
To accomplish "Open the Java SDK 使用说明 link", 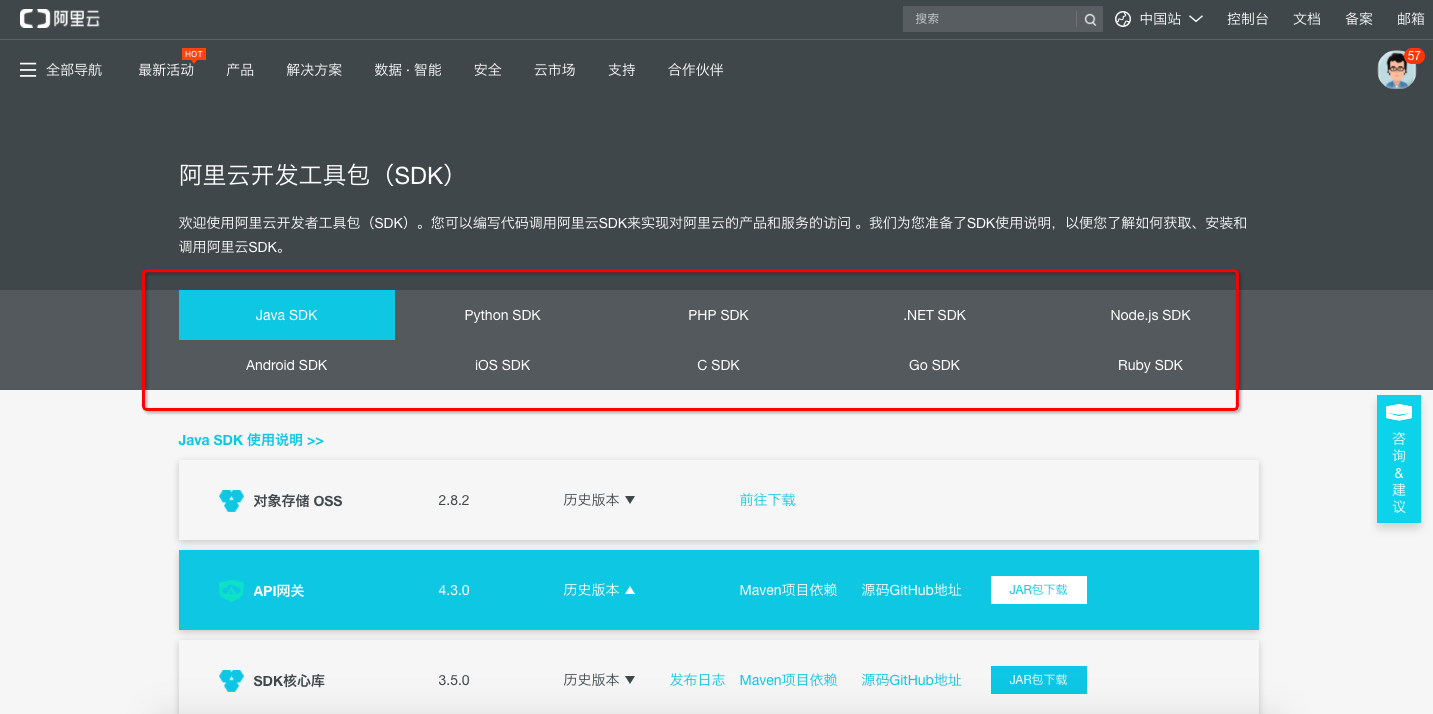I will pyautogui.click(x=251, y=440).
